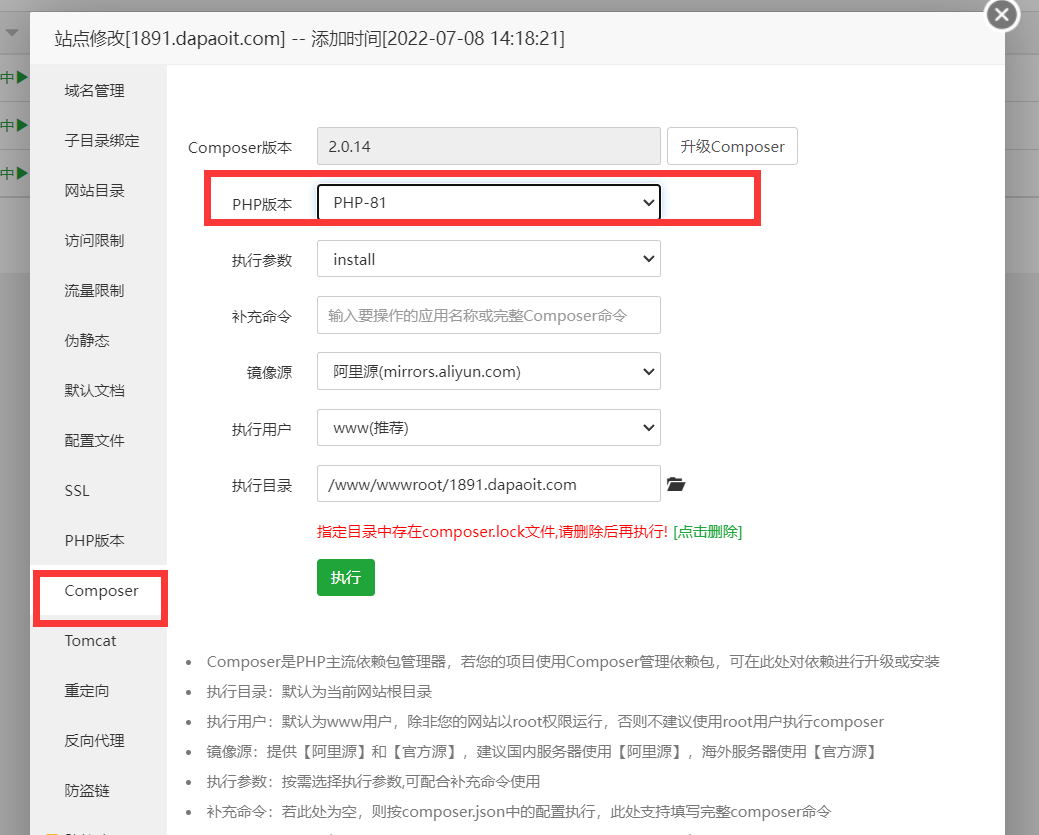Image resolution: width=1039 pixels, height=835 pixels.
Task: Open 反向代理 tab
Action: click(x=95, y=741)
